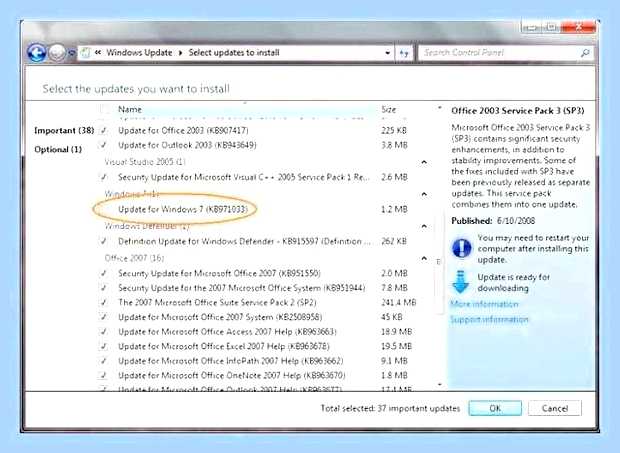Collapse the Windows Defender group chevron

pos(424,226)
